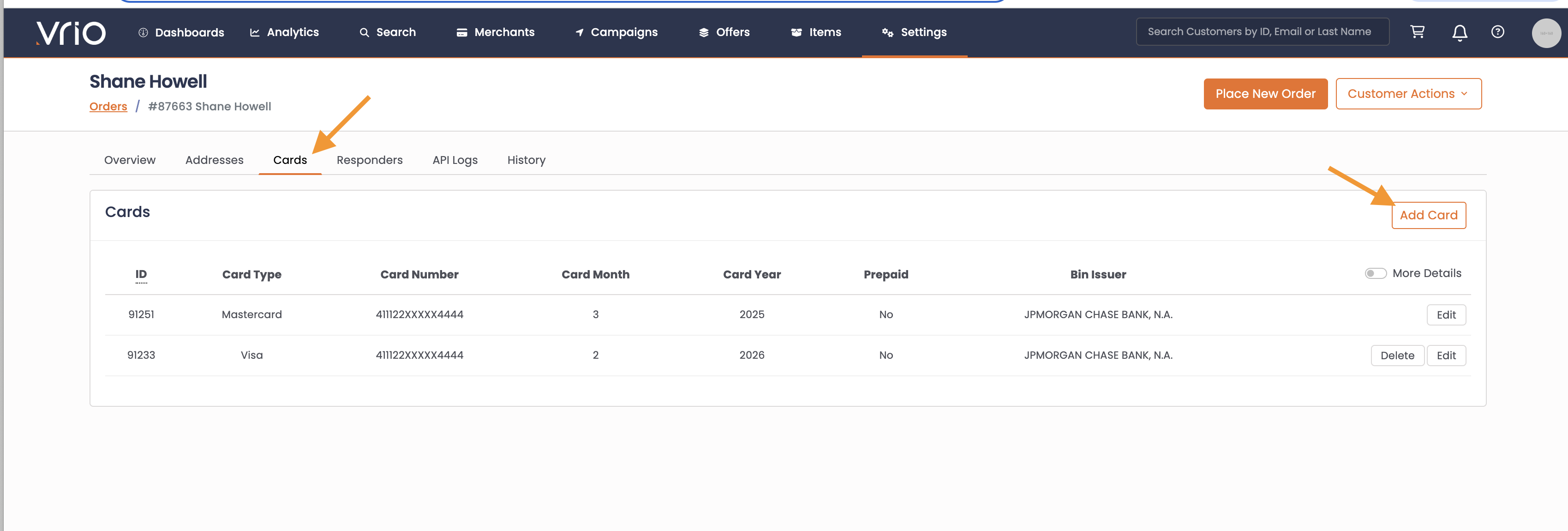Go to Search in the top navigation
Viewport: 1568px width, 531px height.
point(388,32)
